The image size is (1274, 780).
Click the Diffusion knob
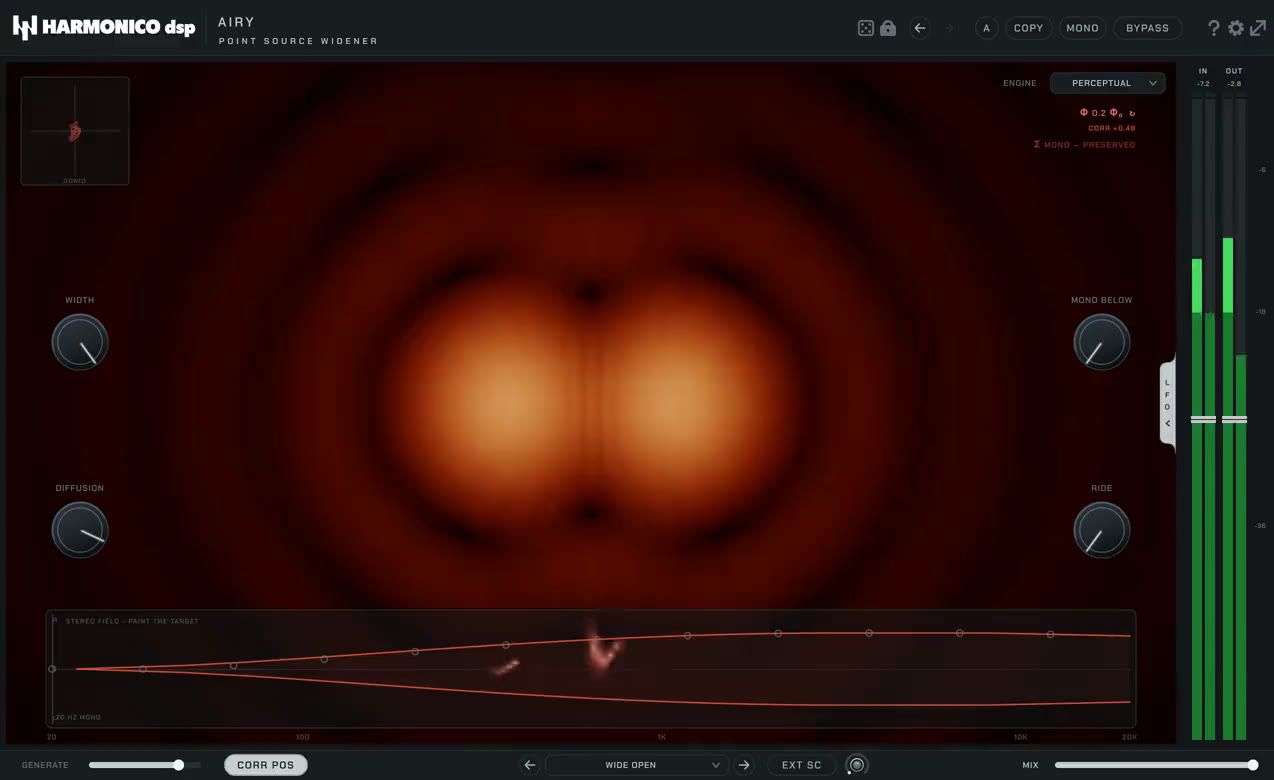(80, 530)
